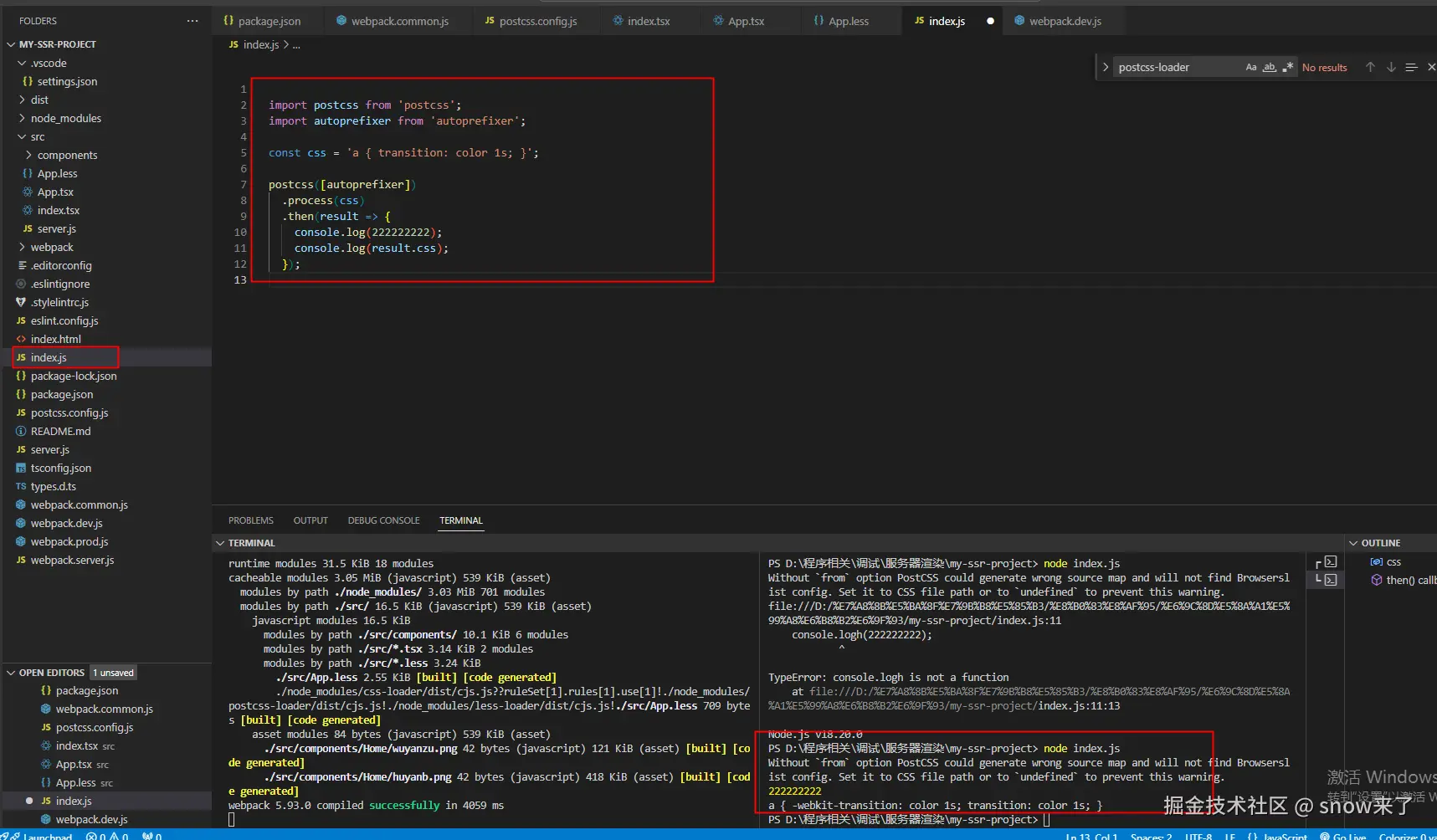The width and height of the screenshot is (1437, 840).
Task: Go to previous match arrow in find bar
Action: tap(1370, 68)
